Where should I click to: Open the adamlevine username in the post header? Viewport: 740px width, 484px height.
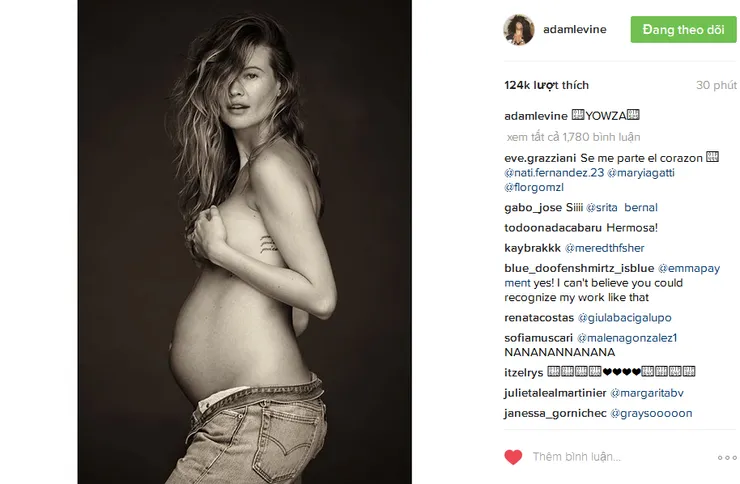(x=575, y=29)
